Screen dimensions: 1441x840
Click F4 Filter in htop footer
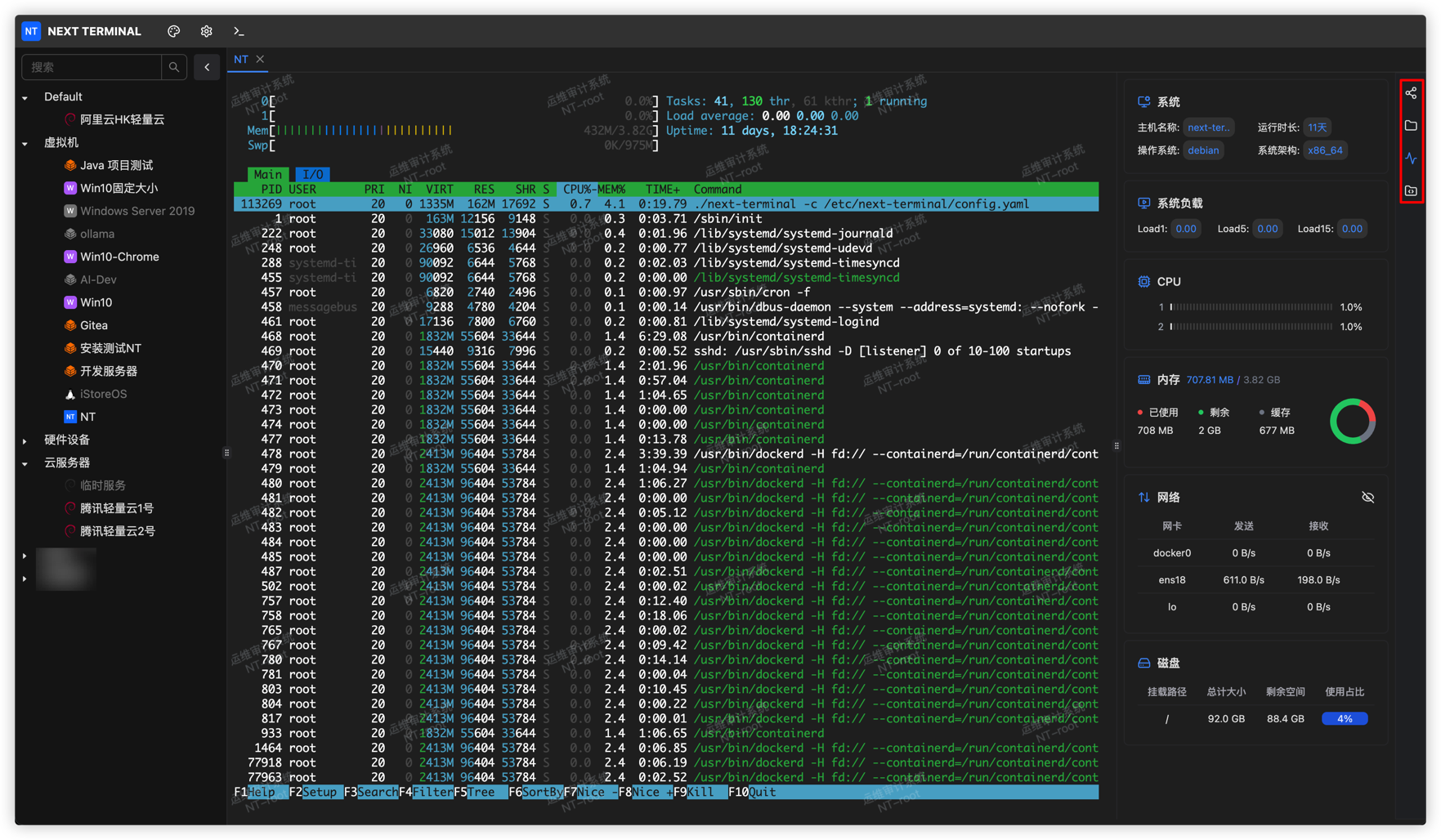pyautogui.click(x=426, y=792)
